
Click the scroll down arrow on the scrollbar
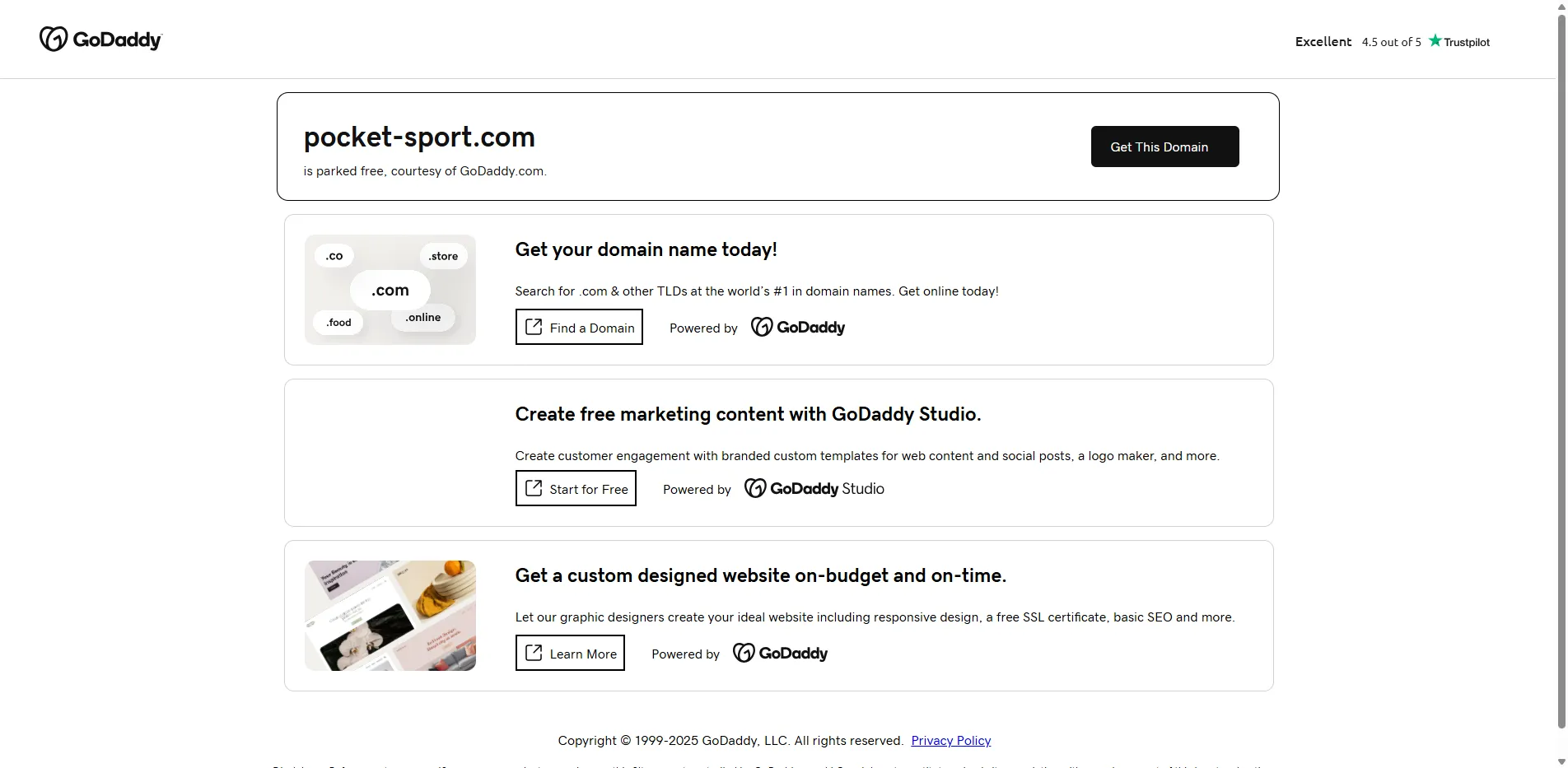[1561, 761]
